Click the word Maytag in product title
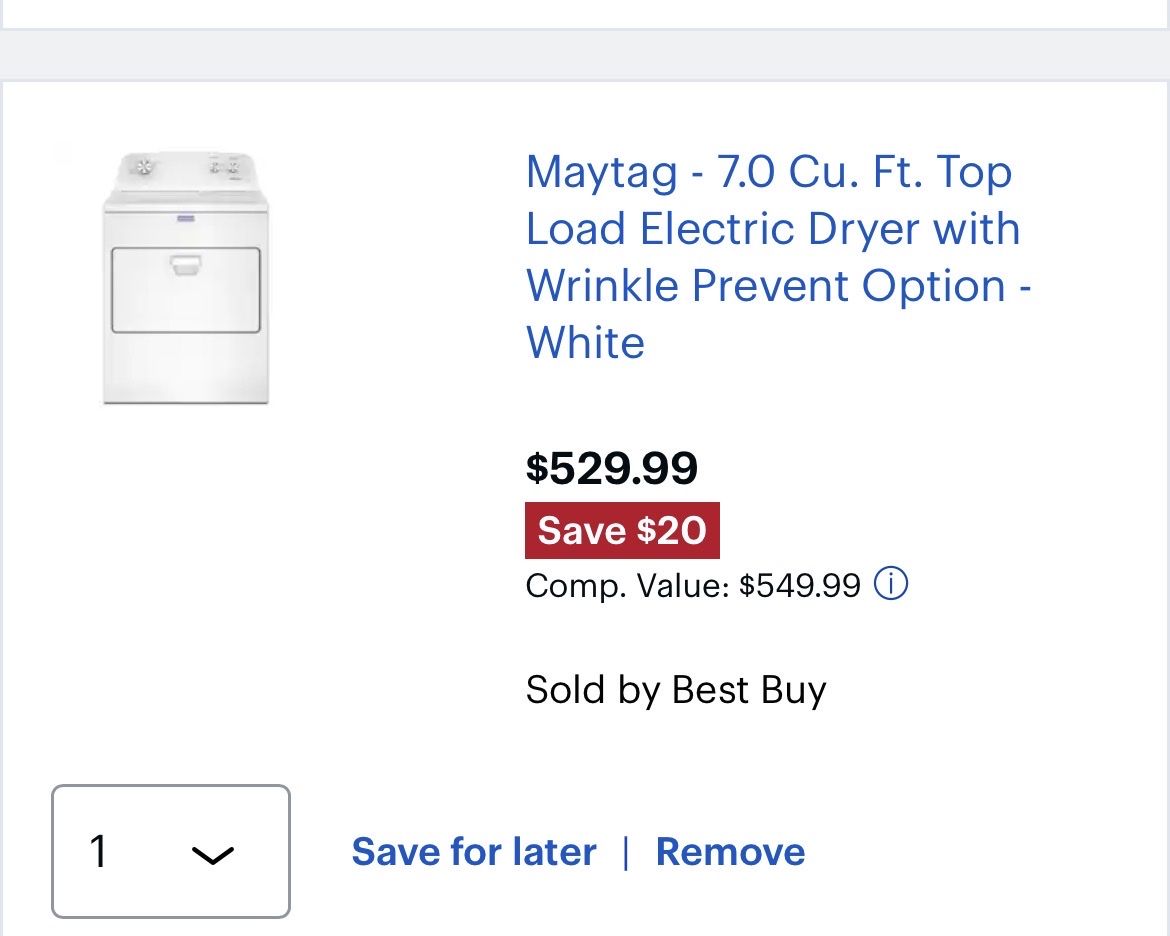Viewport: 1170px width, 936px height. tap(602, 172)
